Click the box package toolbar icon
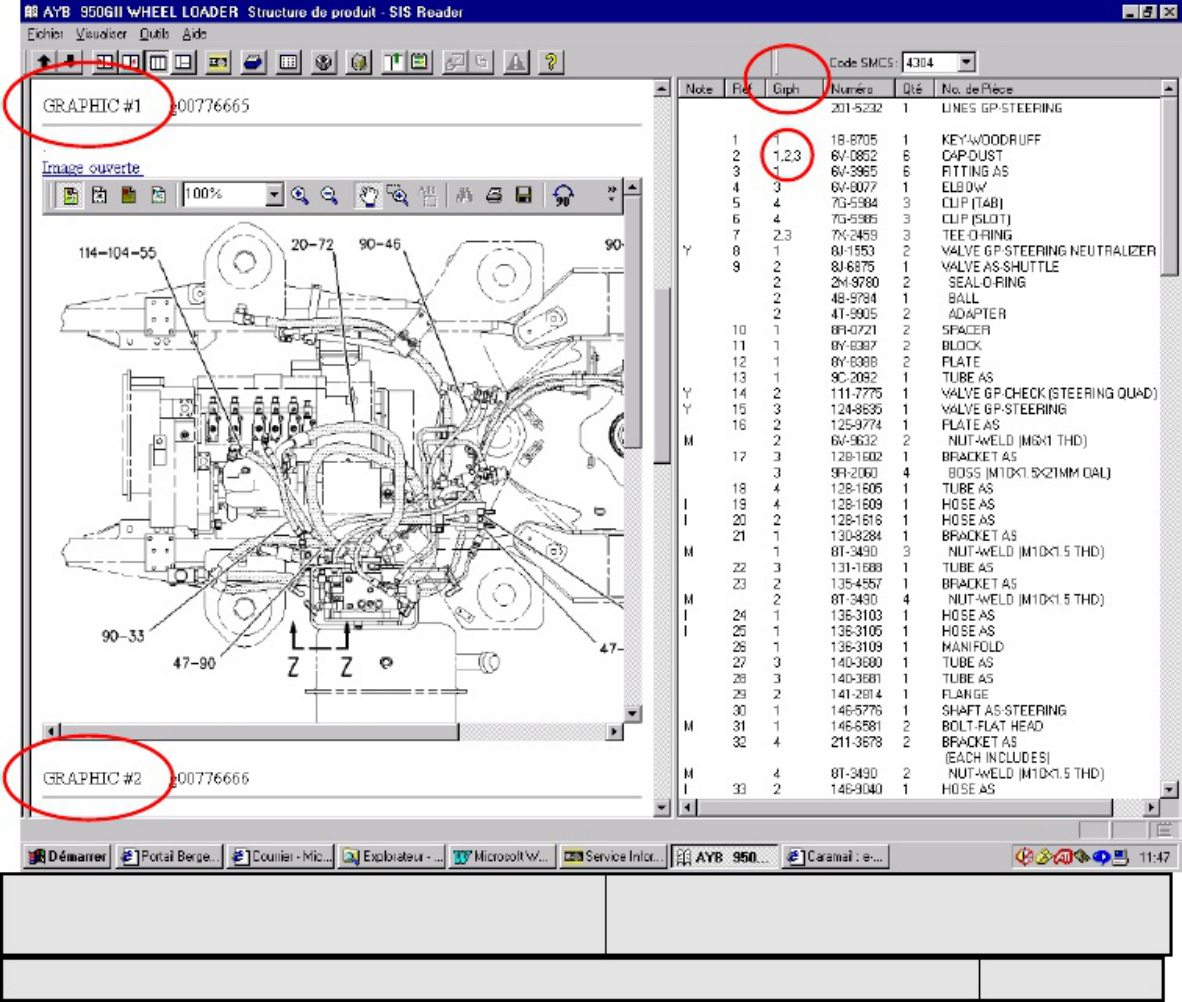The height and width of the screenshot is (1002, 1182). point(360,62)
